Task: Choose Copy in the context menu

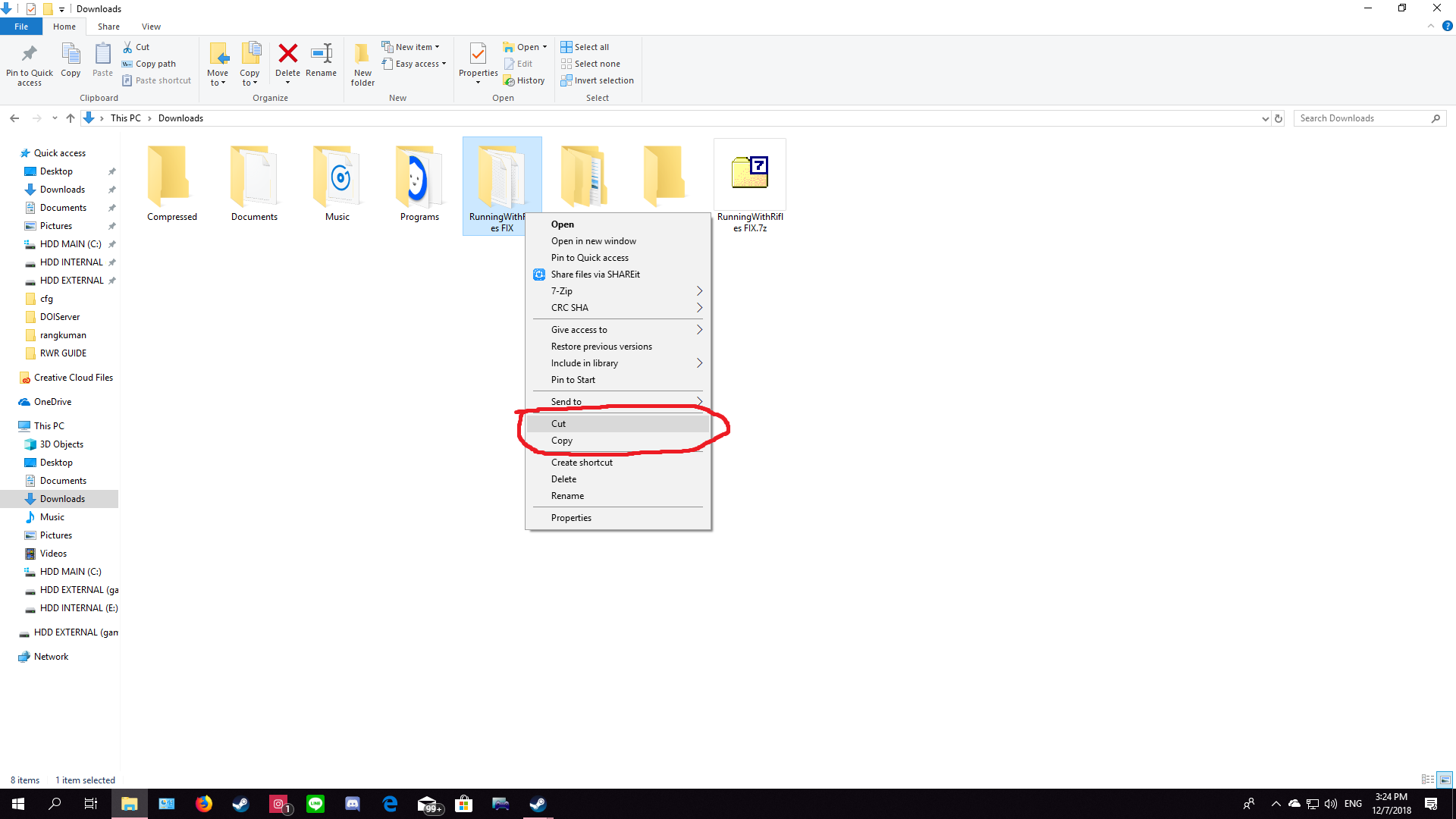Action: pyautogui.click(x=562, y=441)
